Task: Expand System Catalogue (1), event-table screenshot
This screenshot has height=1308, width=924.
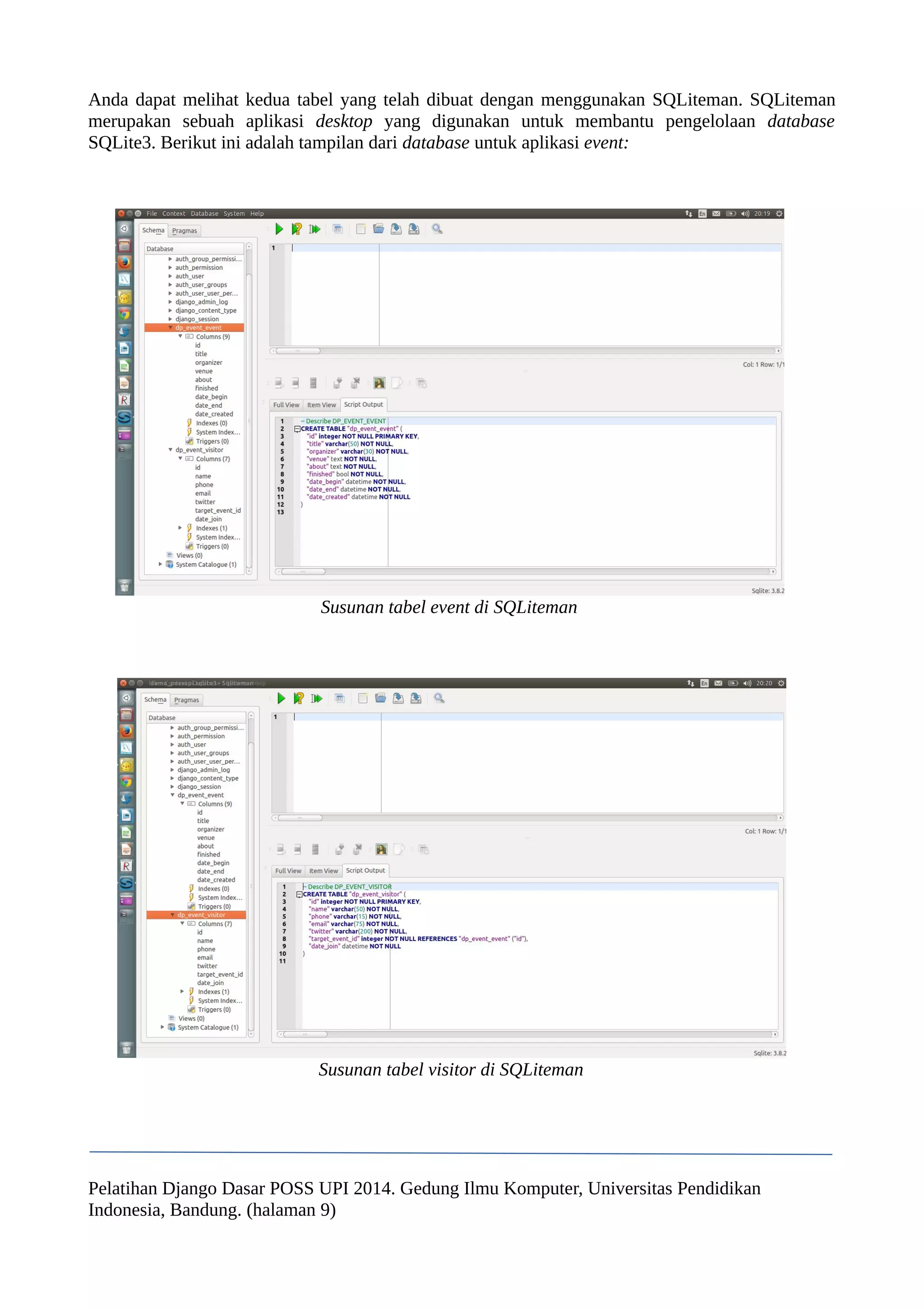Action: point(161,565)
